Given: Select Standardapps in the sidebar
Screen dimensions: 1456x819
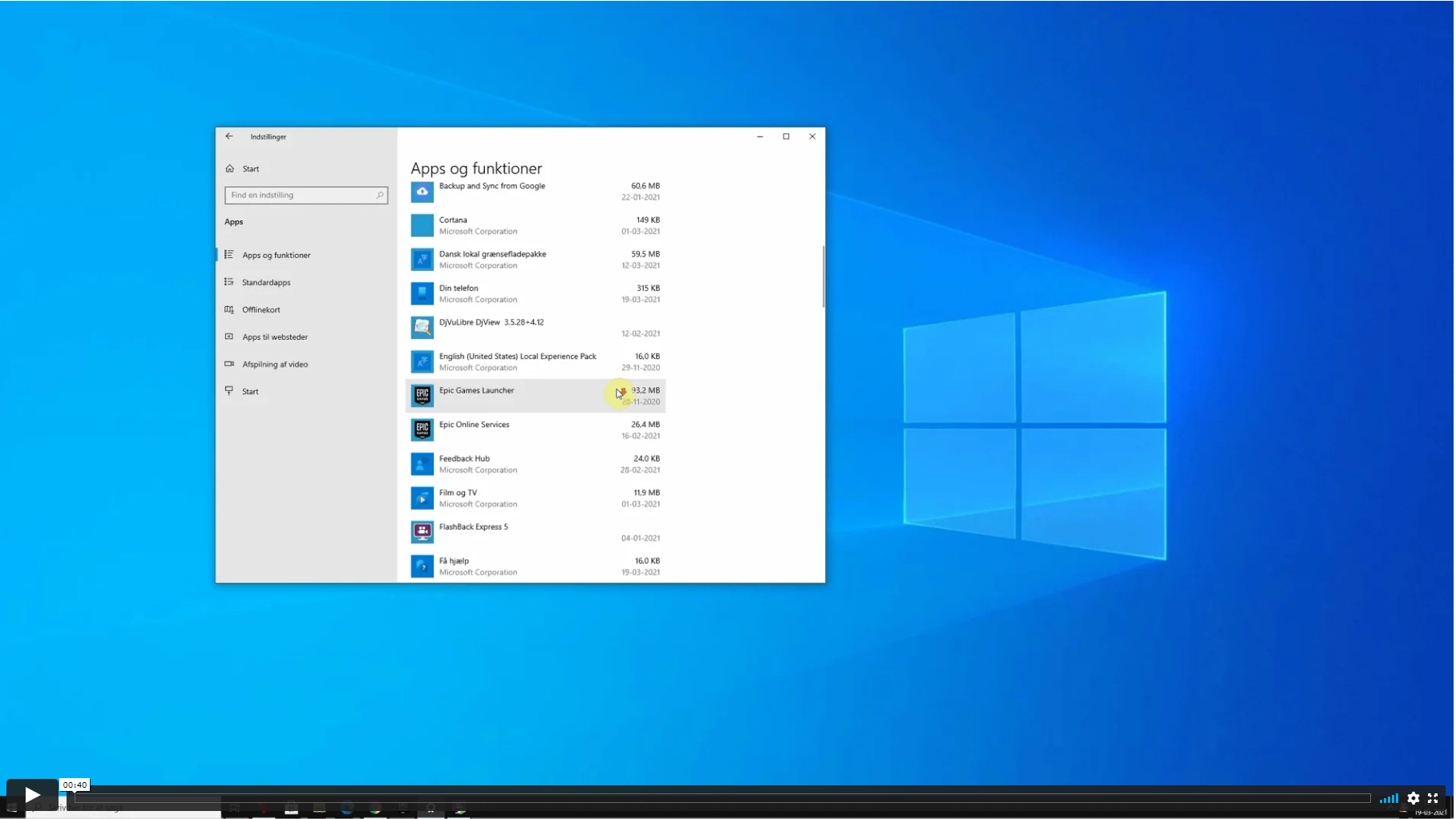Looking at the screenshot, I should click(x=266, y=283).
